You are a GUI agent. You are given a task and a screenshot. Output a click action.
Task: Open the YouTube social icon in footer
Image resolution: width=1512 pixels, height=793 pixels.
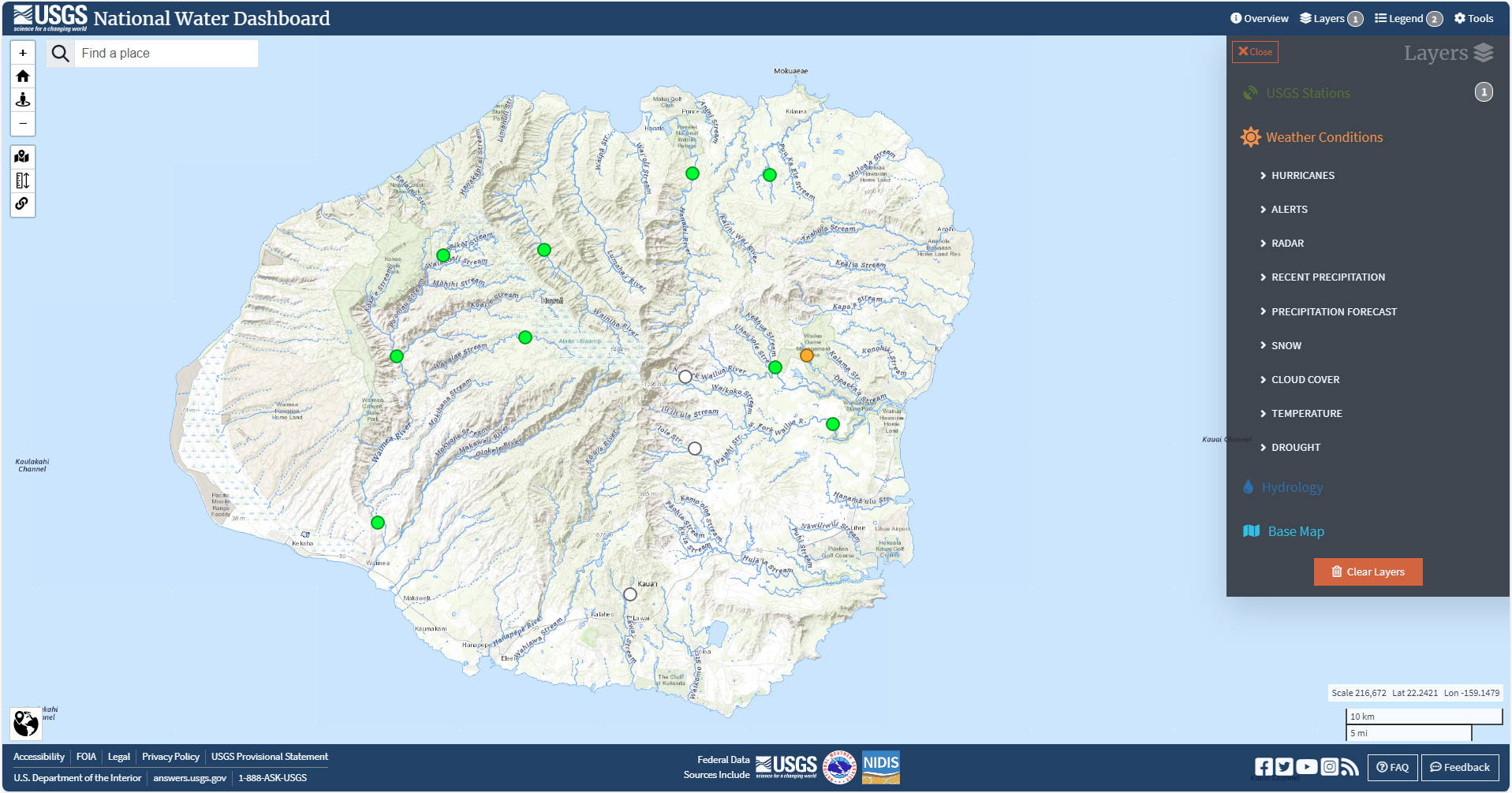[x=1306, y=767]
